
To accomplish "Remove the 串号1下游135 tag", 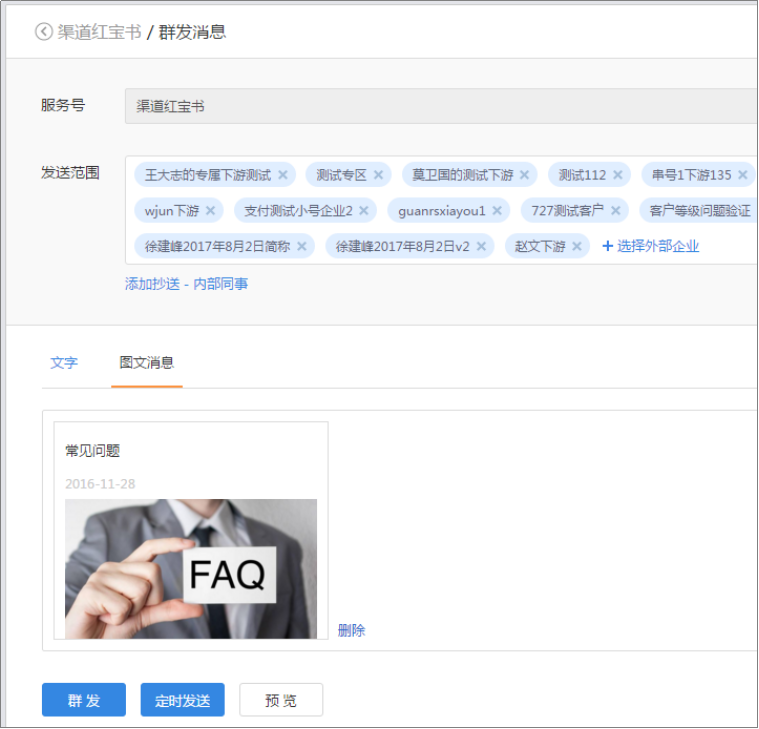I will (743, 175).
